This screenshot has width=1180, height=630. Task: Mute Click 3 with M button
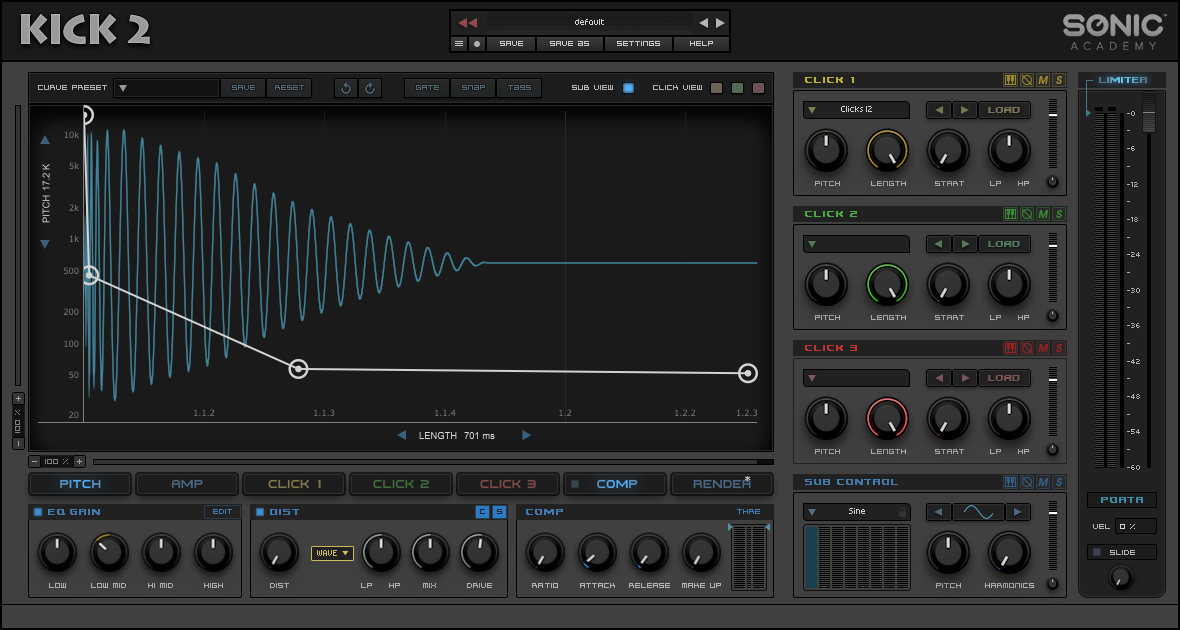[1043, 348]
